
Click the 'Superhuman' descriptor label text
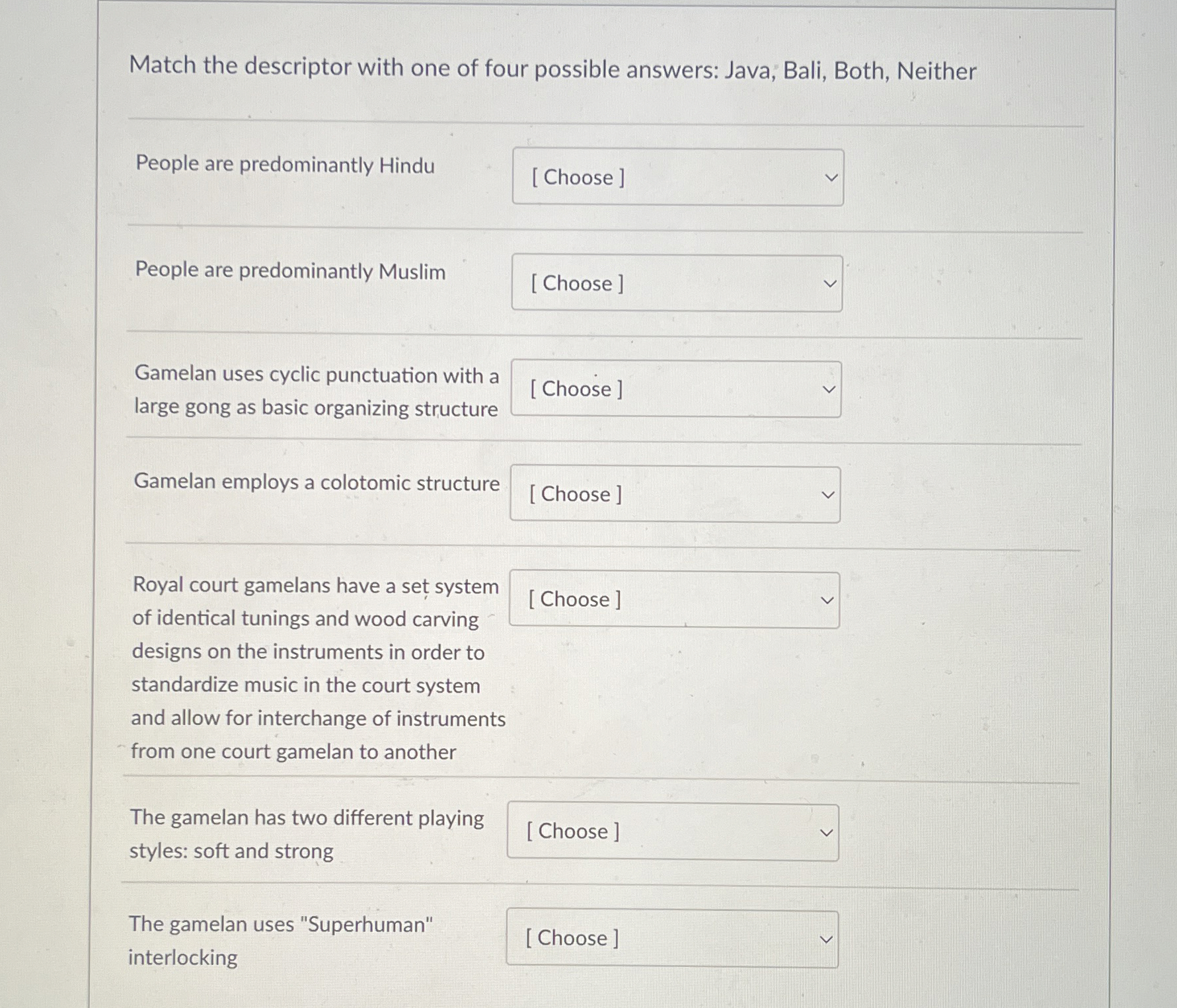280,940
